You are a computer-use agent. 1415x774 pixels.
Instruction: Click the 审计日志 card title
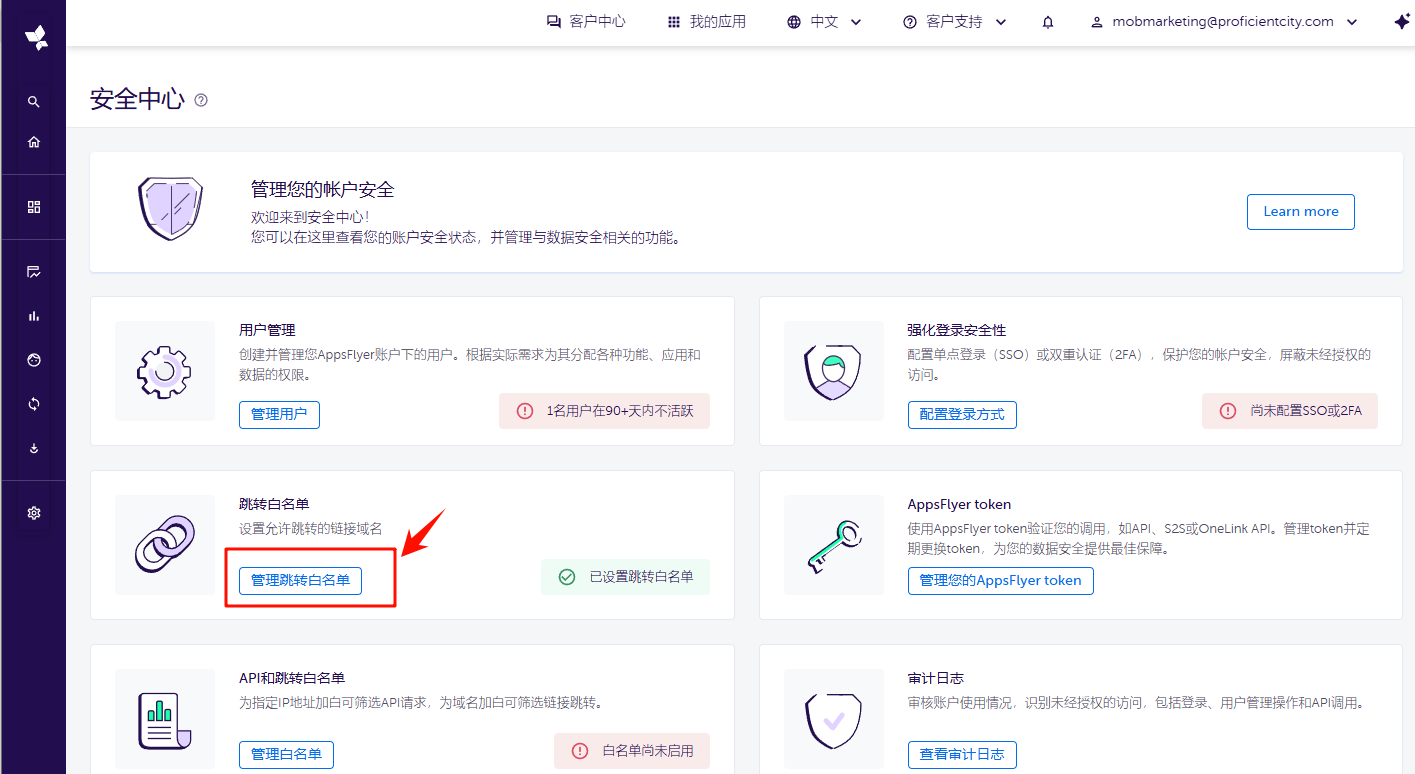(x=935, y=678)
